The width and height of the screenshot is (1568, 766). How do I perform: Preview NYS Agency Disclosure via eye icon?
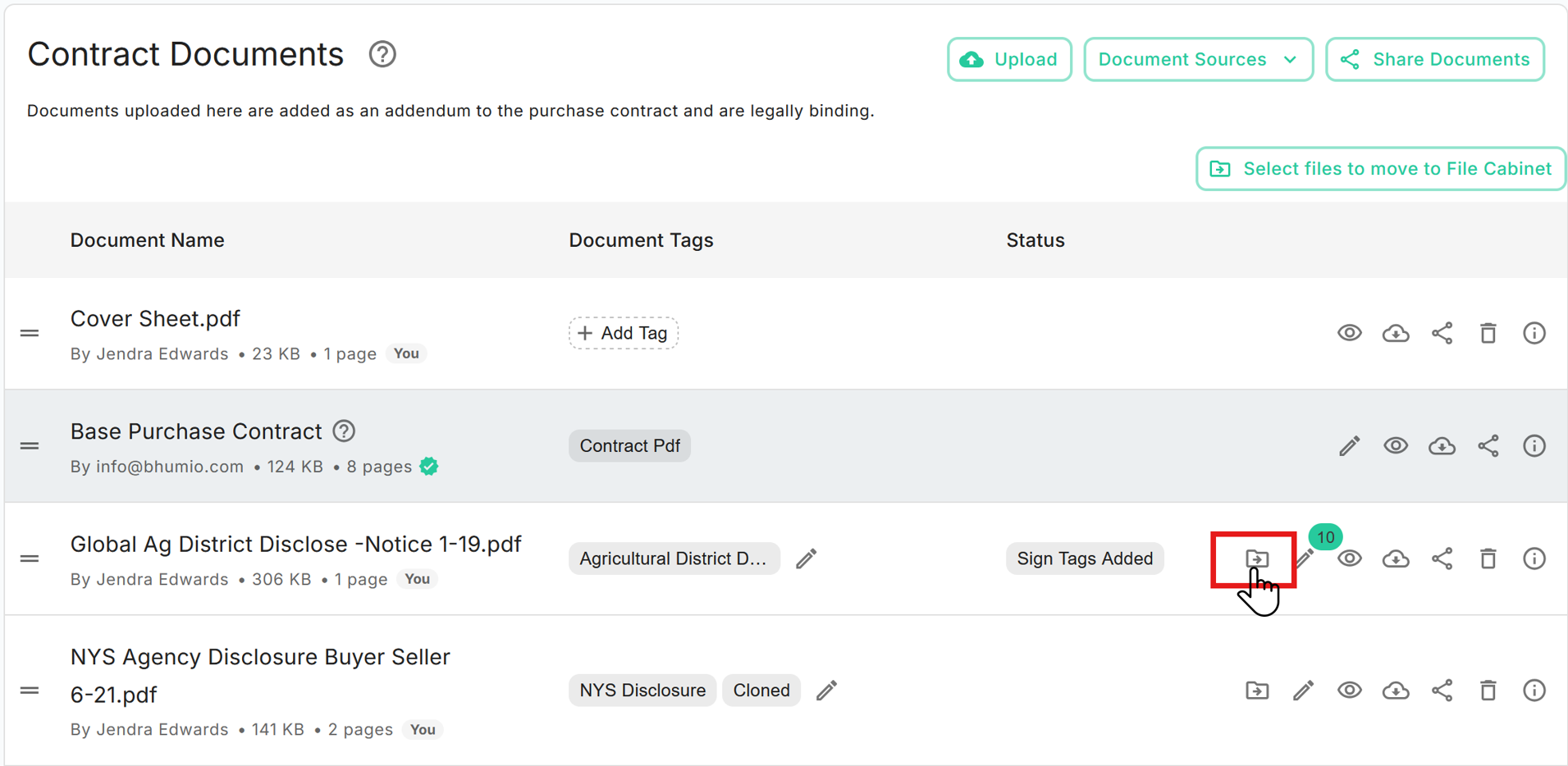point(1350,691)
